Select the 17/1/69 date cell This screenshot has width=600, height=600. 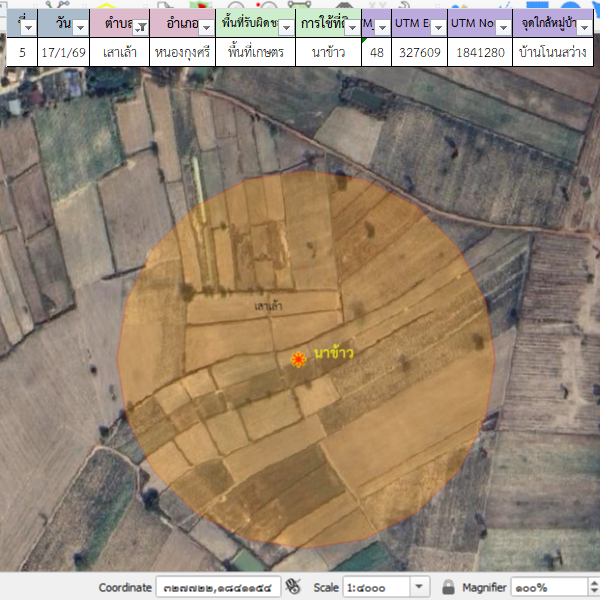coord(62,52)
